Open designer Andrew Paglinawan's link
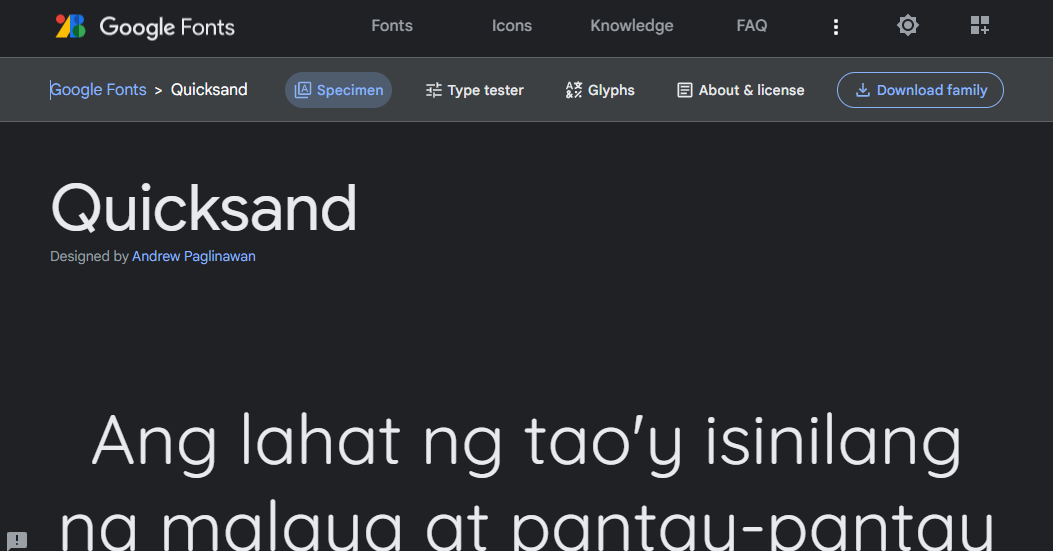 pyautogui.click(x=193, y=257)
